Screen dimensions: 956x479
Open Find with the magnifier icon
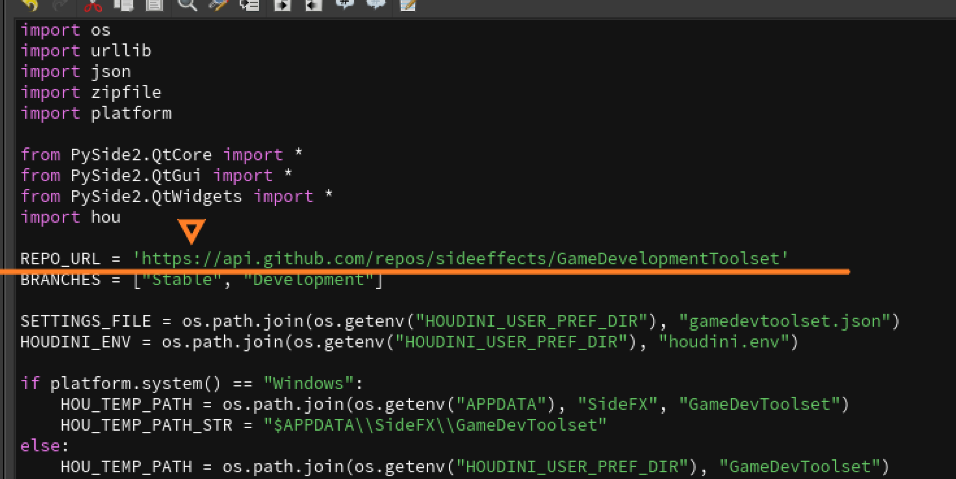point(187,5)
